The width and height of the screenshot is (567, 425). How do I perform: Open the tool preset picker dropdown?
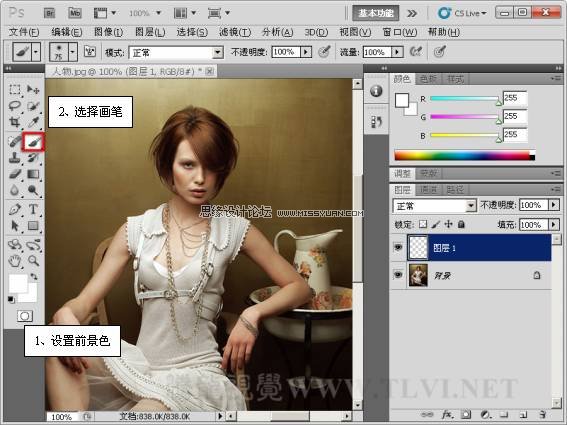[x=36, y=52]
